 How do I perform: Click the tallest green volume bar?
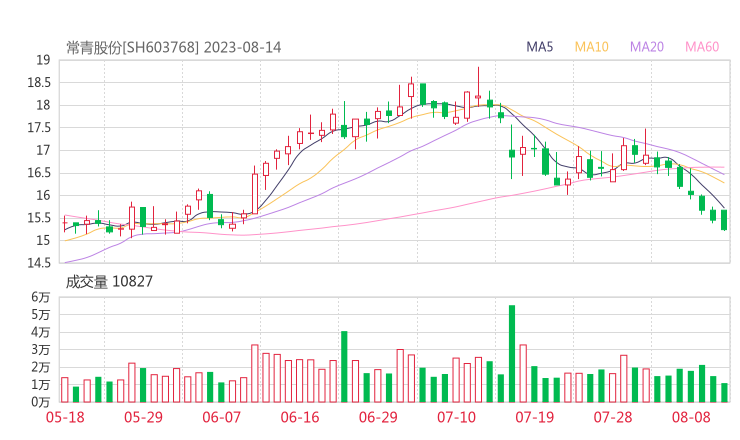[x=512, y=354]
